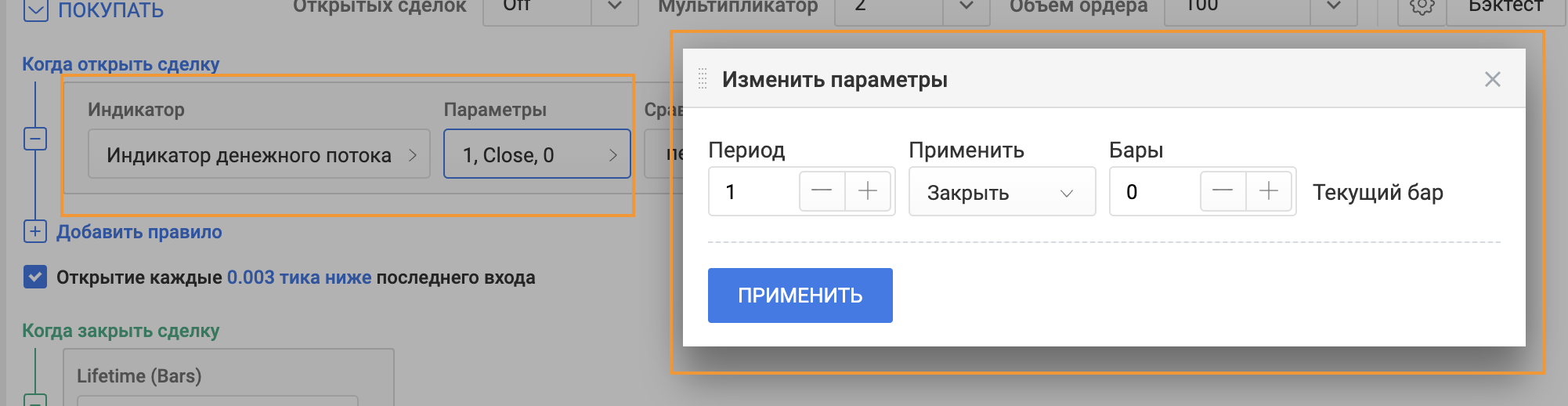Toggle the Открытие каждые checkbox

coord(35,277)
